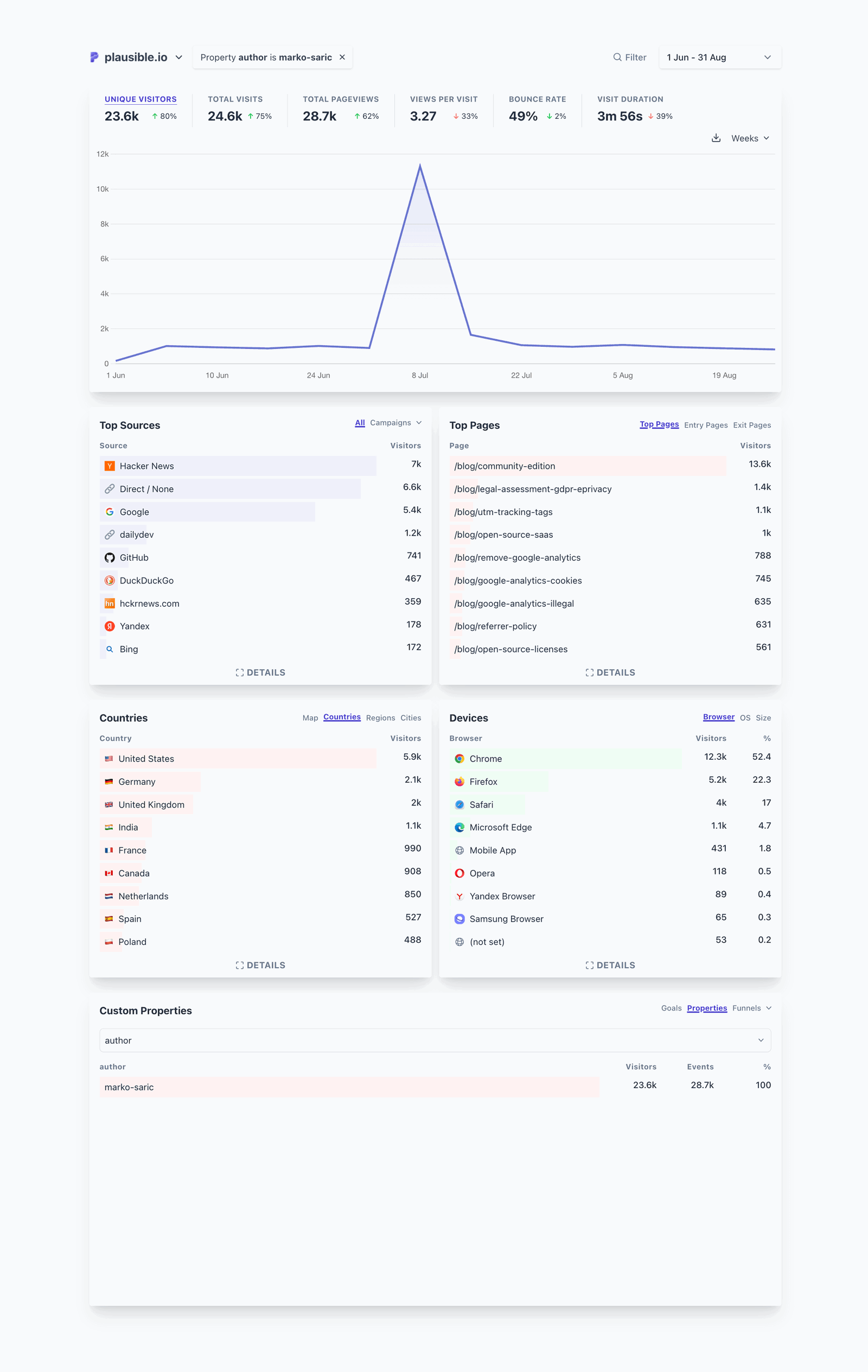This screenshot has width=868, height=1372.
Task: Select the DuckDuckGo source icon
Action: [x=110, y=580]
